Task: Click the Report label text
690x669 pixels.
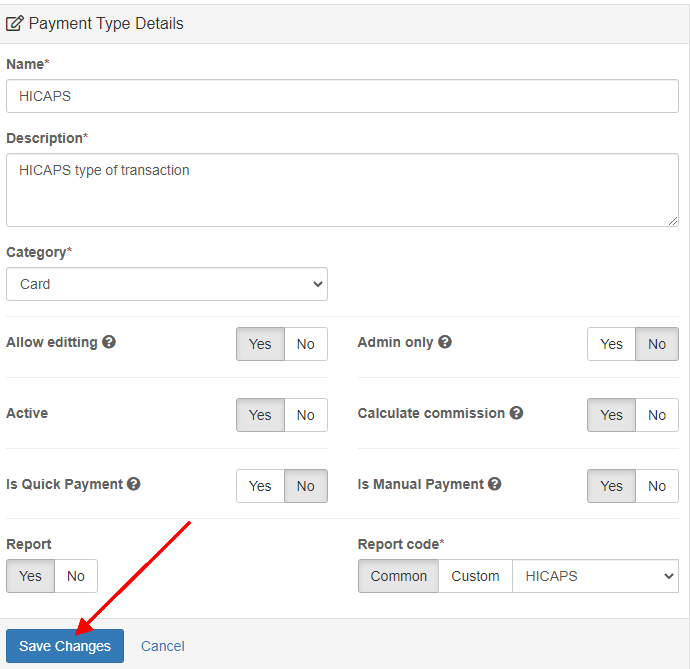Action: tap(29, 544)
